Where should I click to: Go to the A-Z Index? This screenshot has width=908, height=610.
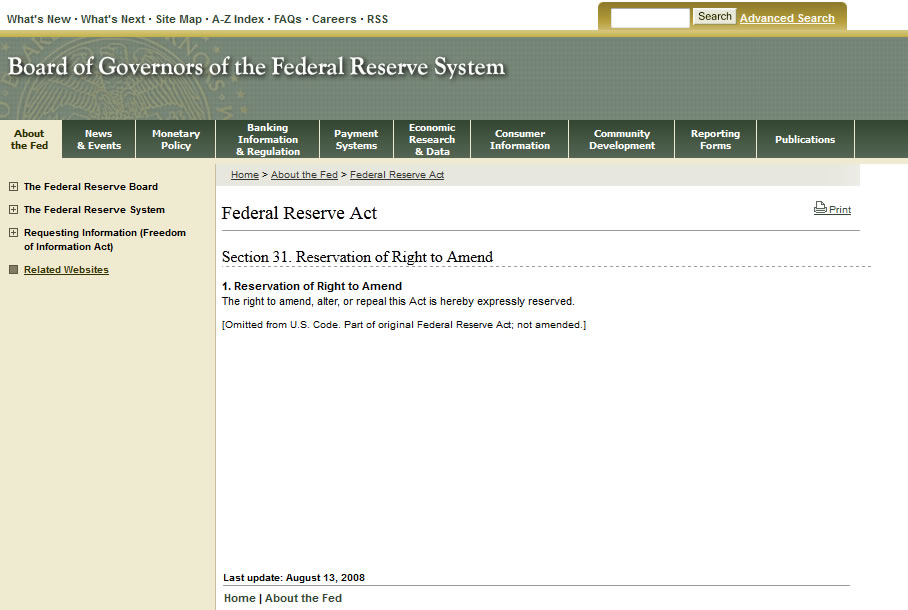point(238,19)
